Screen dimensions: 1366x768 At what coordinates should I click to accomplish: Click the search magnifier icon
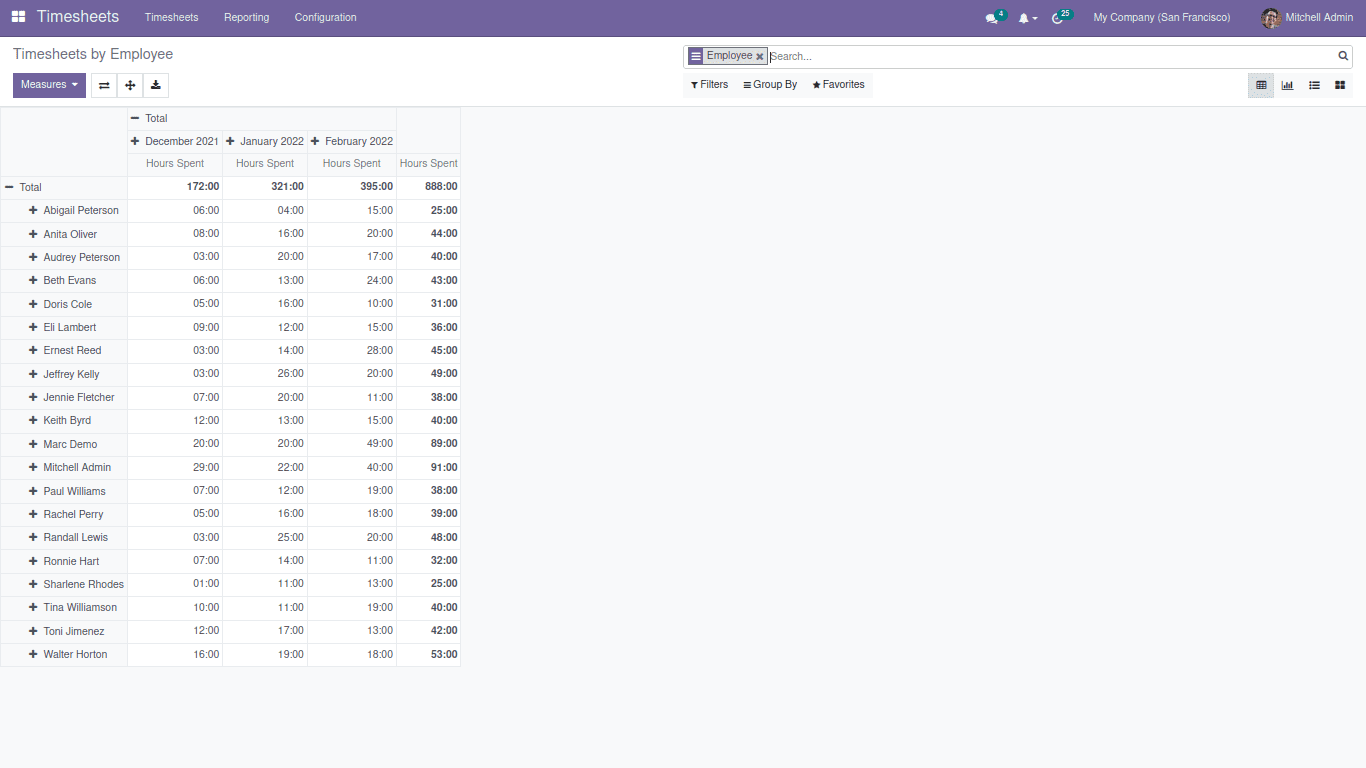click(x=1343, y=56)
